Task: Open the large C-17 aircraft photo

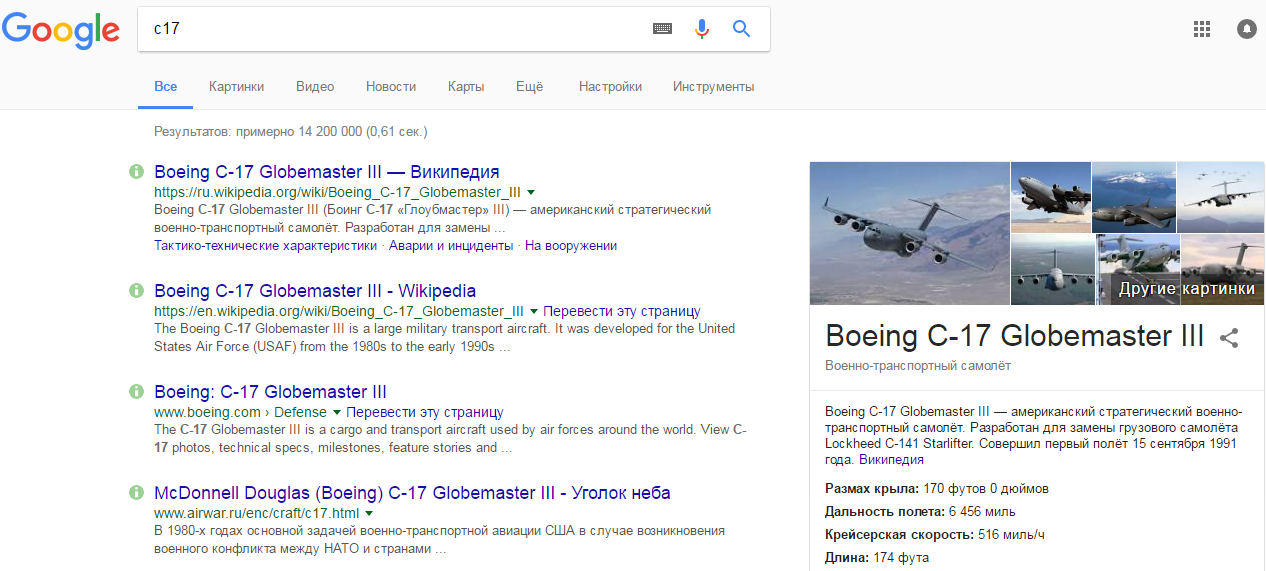Action: [909, 233]
